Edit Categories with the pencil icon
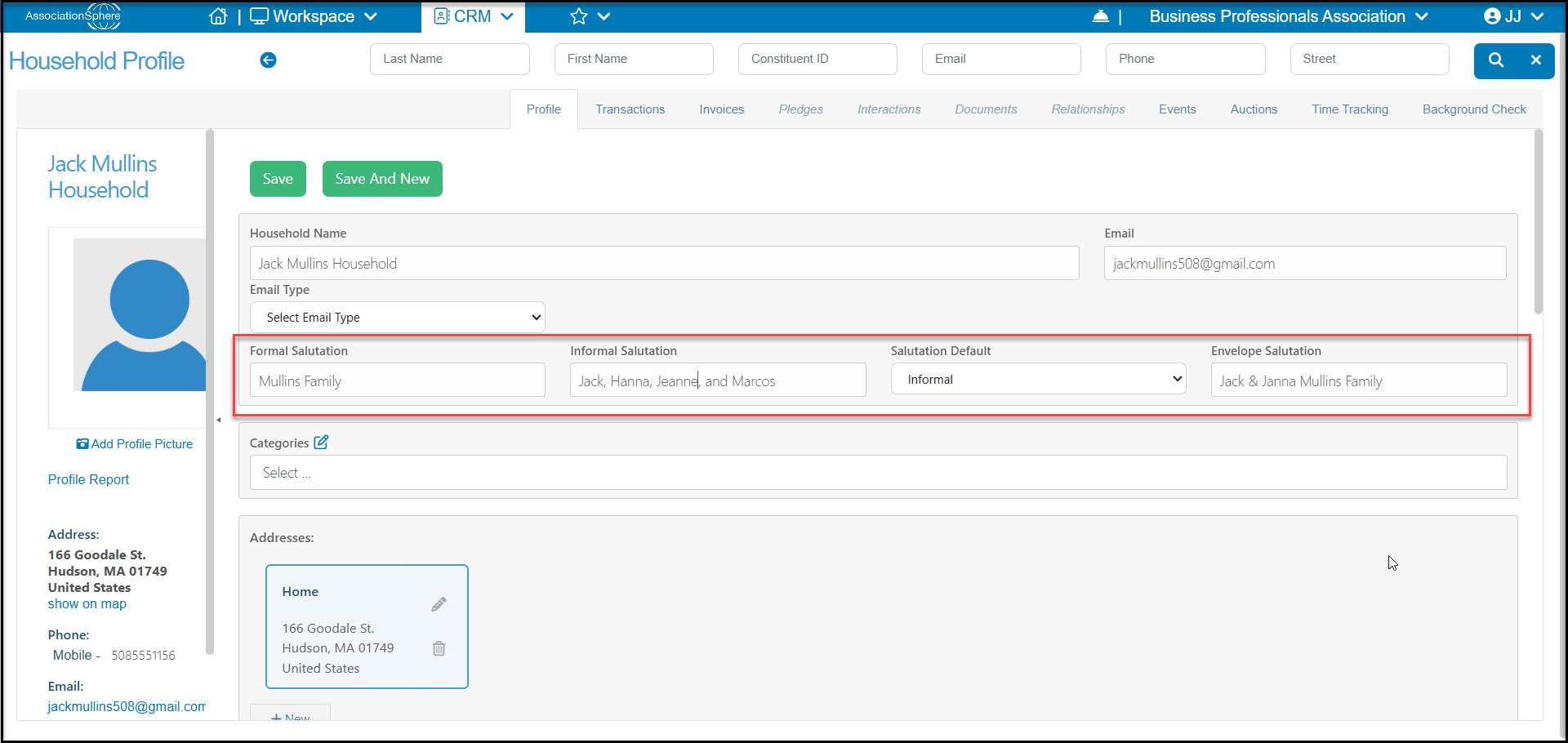The width and height of the screenshot is (1568, 743). coord(322,442)
